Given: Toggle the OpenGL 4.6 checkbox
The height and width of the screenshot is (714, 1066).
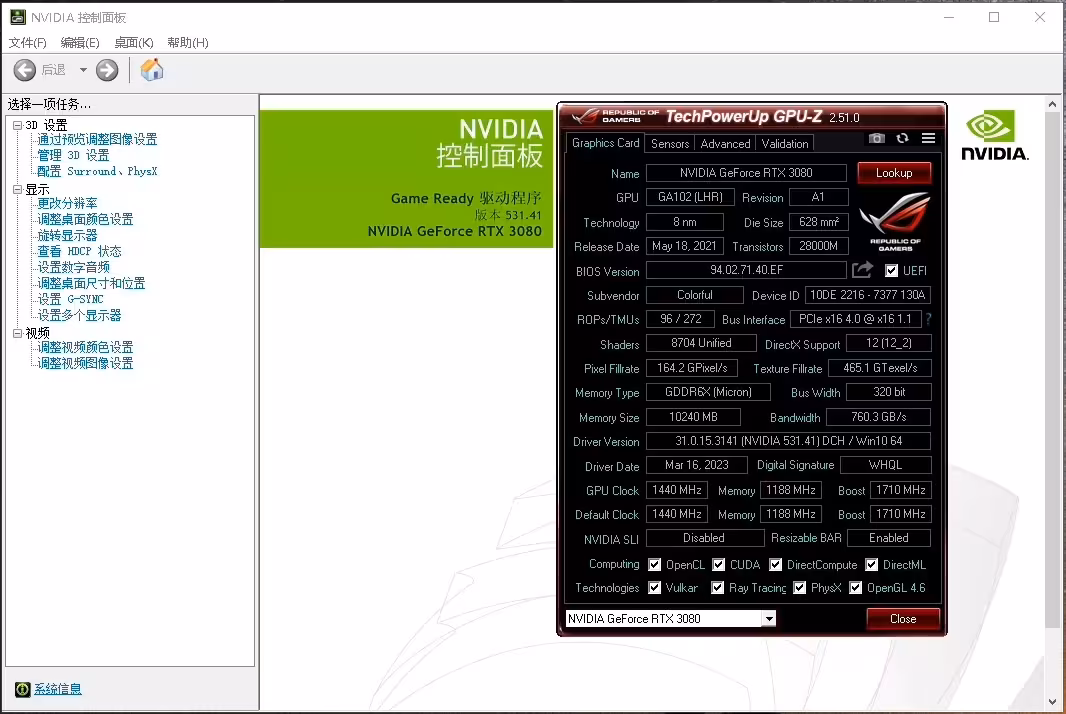Looking at the screenshot, I should click(856, 588).
